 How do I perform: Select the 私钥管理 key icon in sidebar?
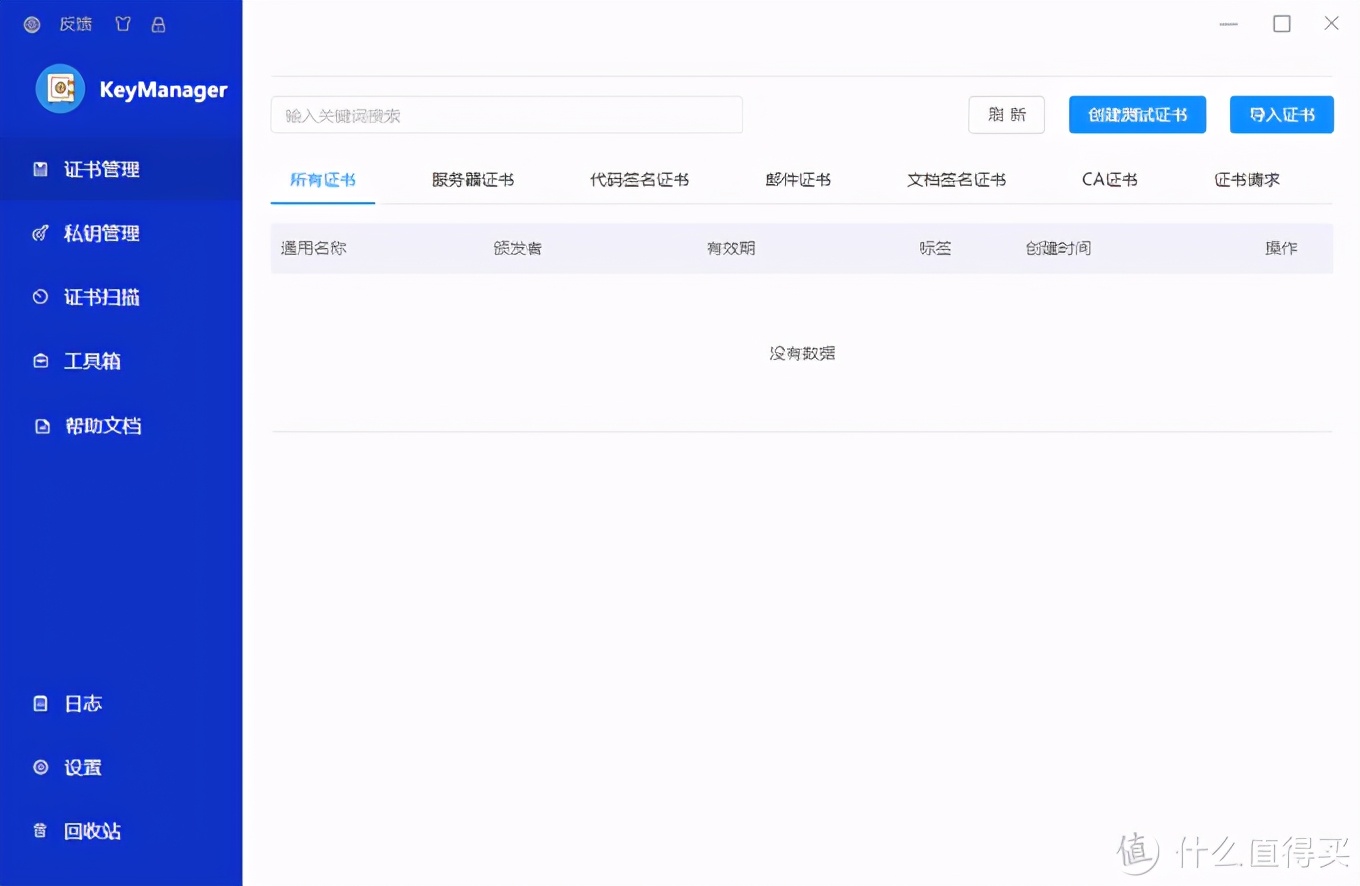(x=40, y=233)
